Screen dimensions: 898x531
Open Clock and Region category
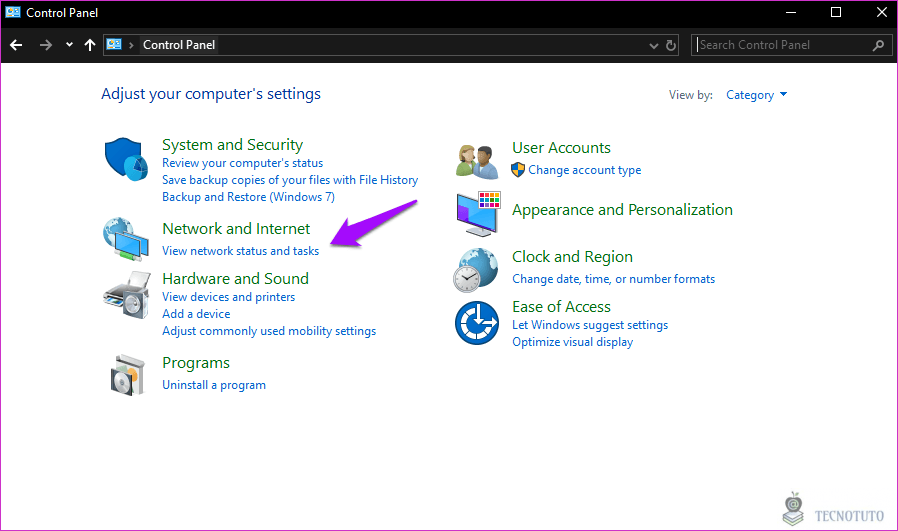(572, 257)
